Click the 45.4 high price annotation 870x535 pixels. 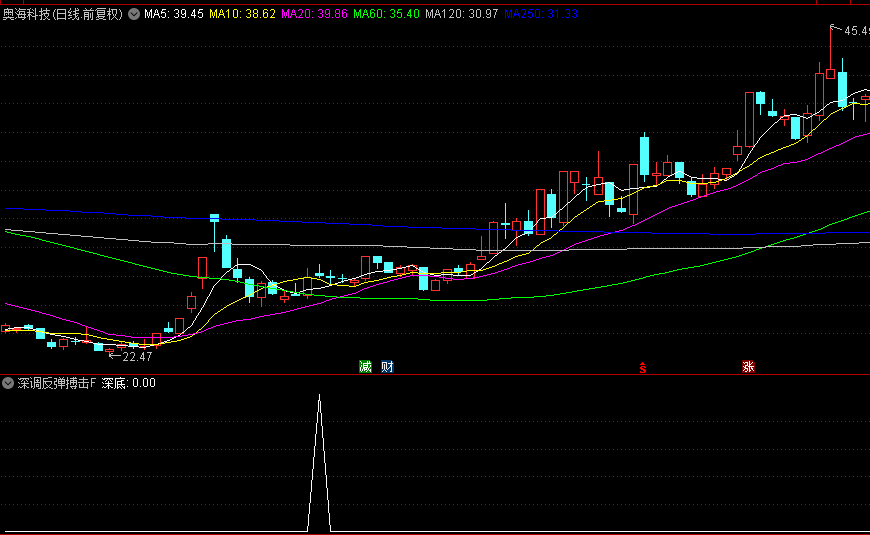856,31
